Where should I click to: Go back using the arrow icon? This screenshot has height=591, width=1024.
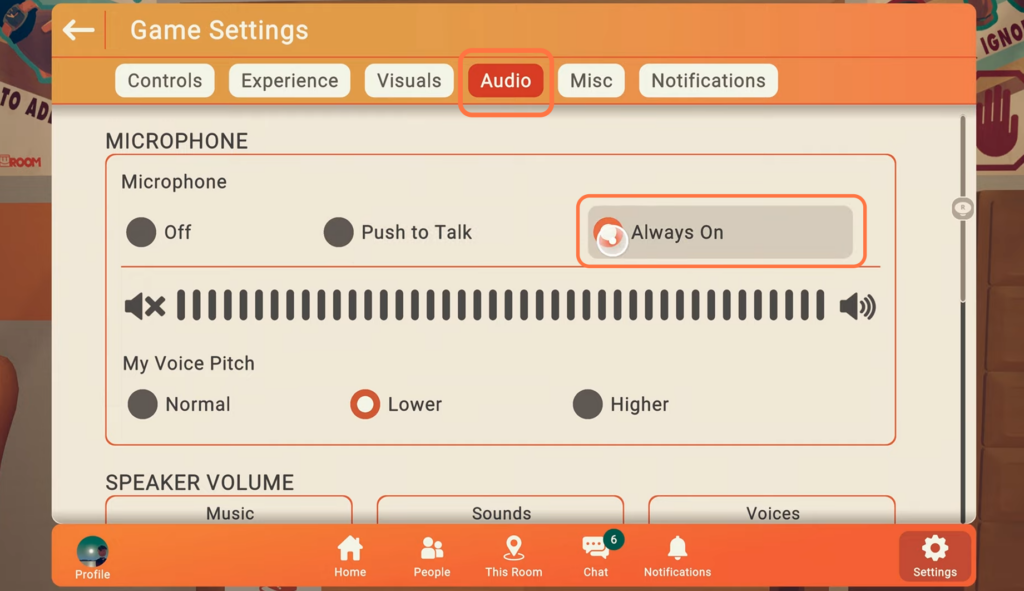click(x=78, y=30)
